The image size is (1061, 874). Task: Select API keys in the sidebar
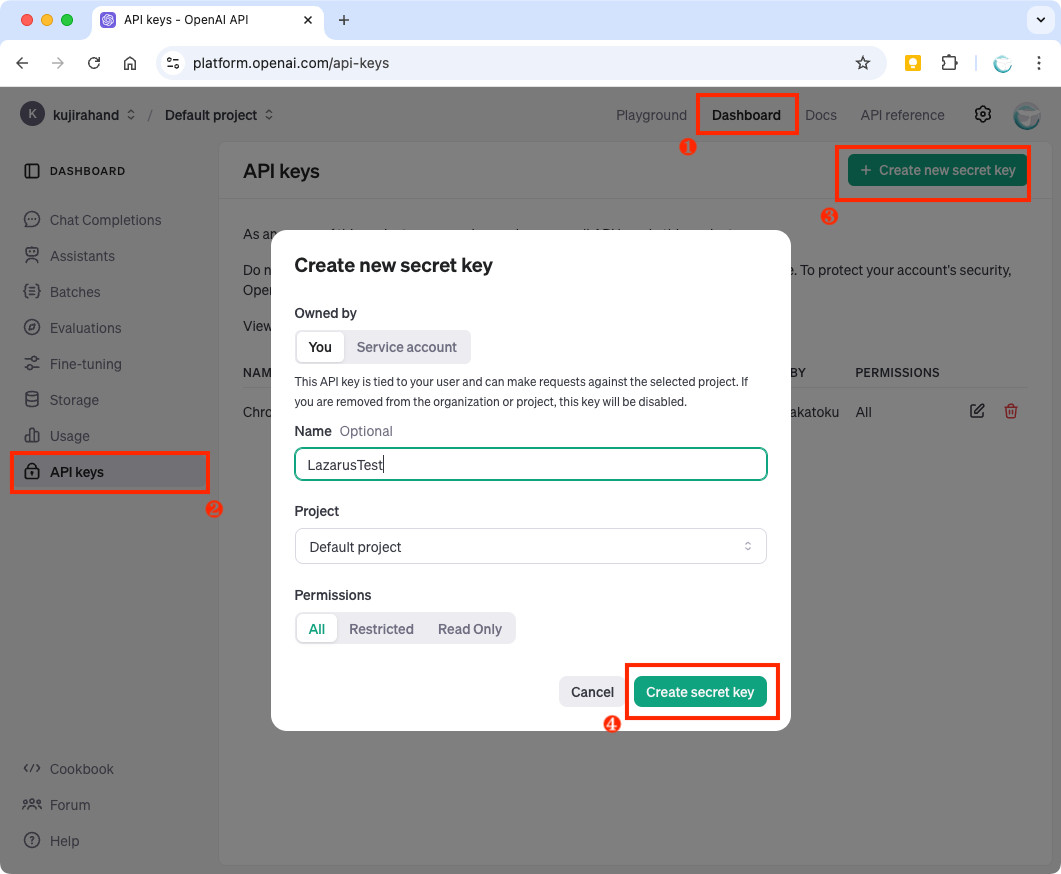[109, 472]
